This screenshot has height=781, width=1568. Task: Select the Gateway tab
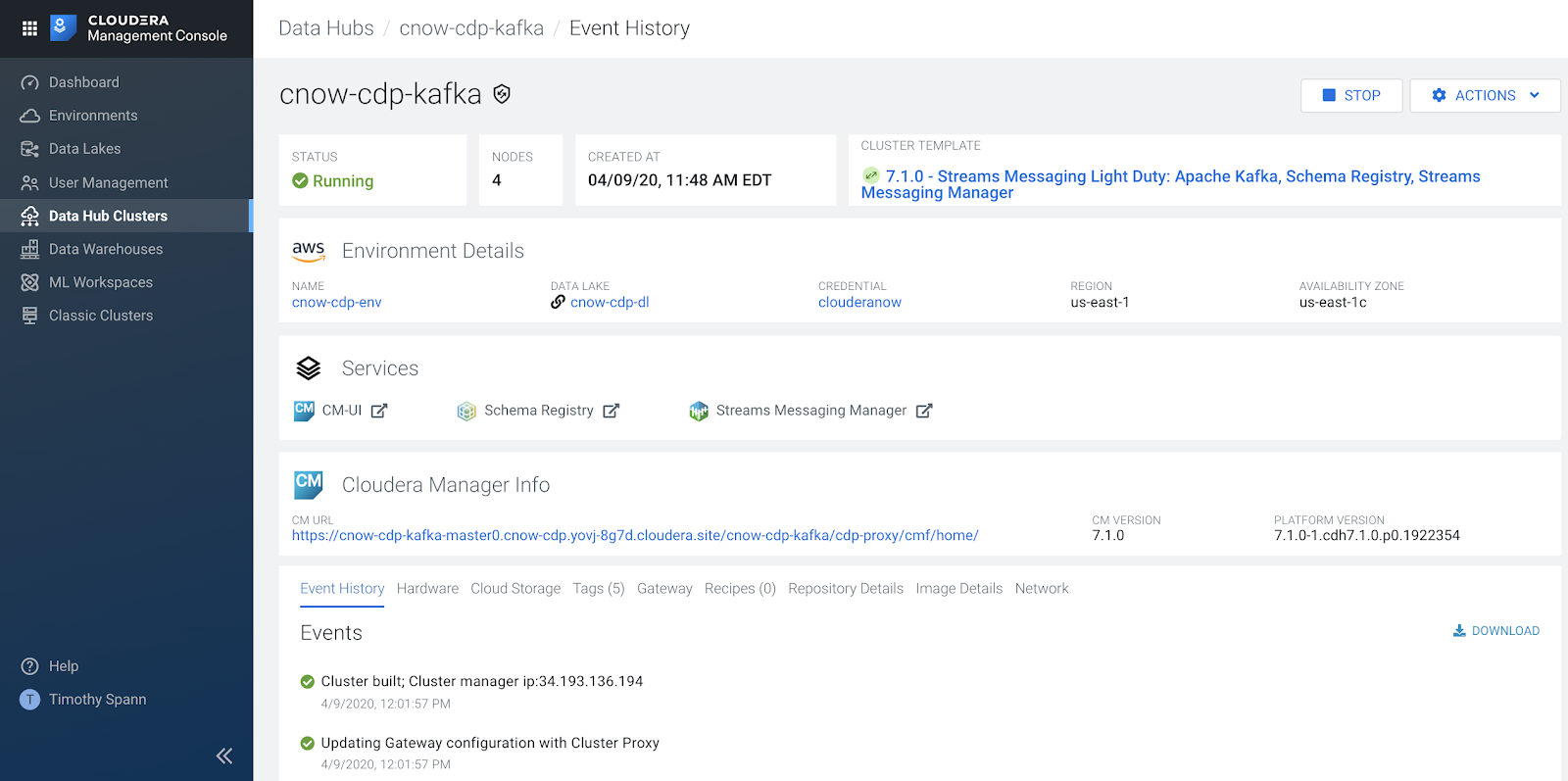click(664, 588)
